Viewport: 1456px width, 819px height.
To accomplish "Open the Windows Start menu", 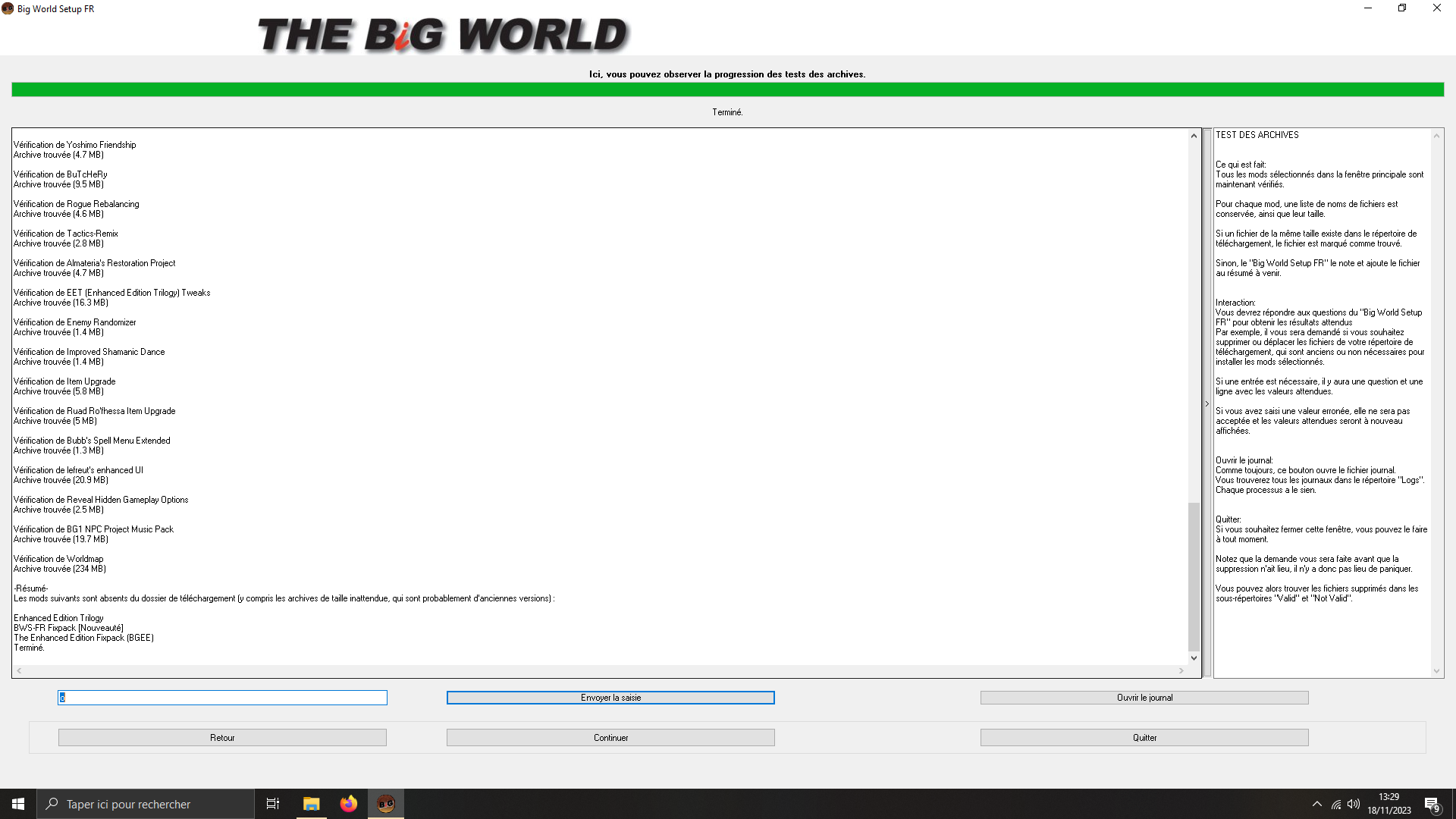I will pos(18,804).
